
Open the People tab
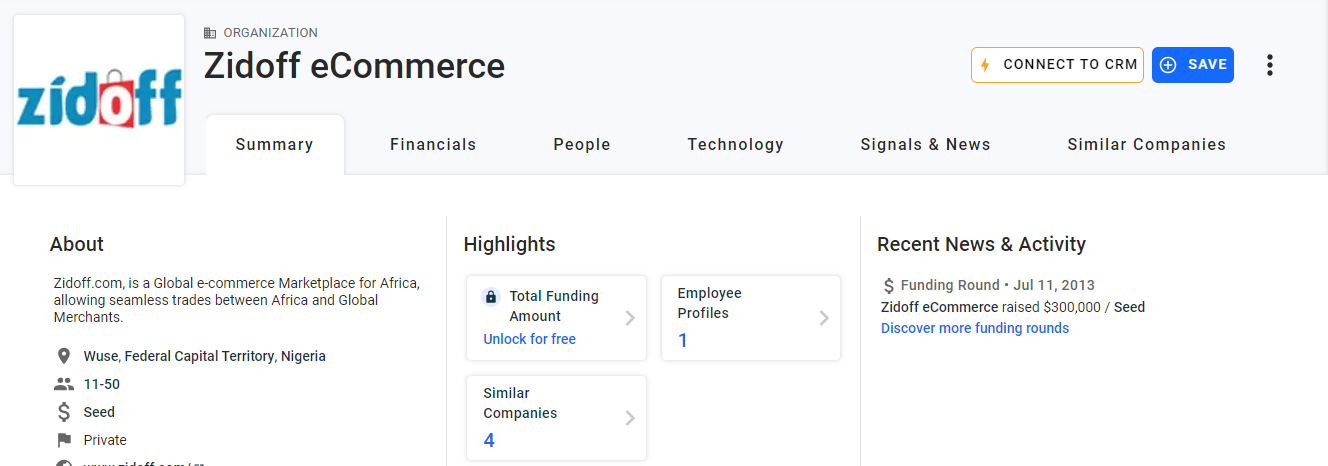tap(582, 145)
